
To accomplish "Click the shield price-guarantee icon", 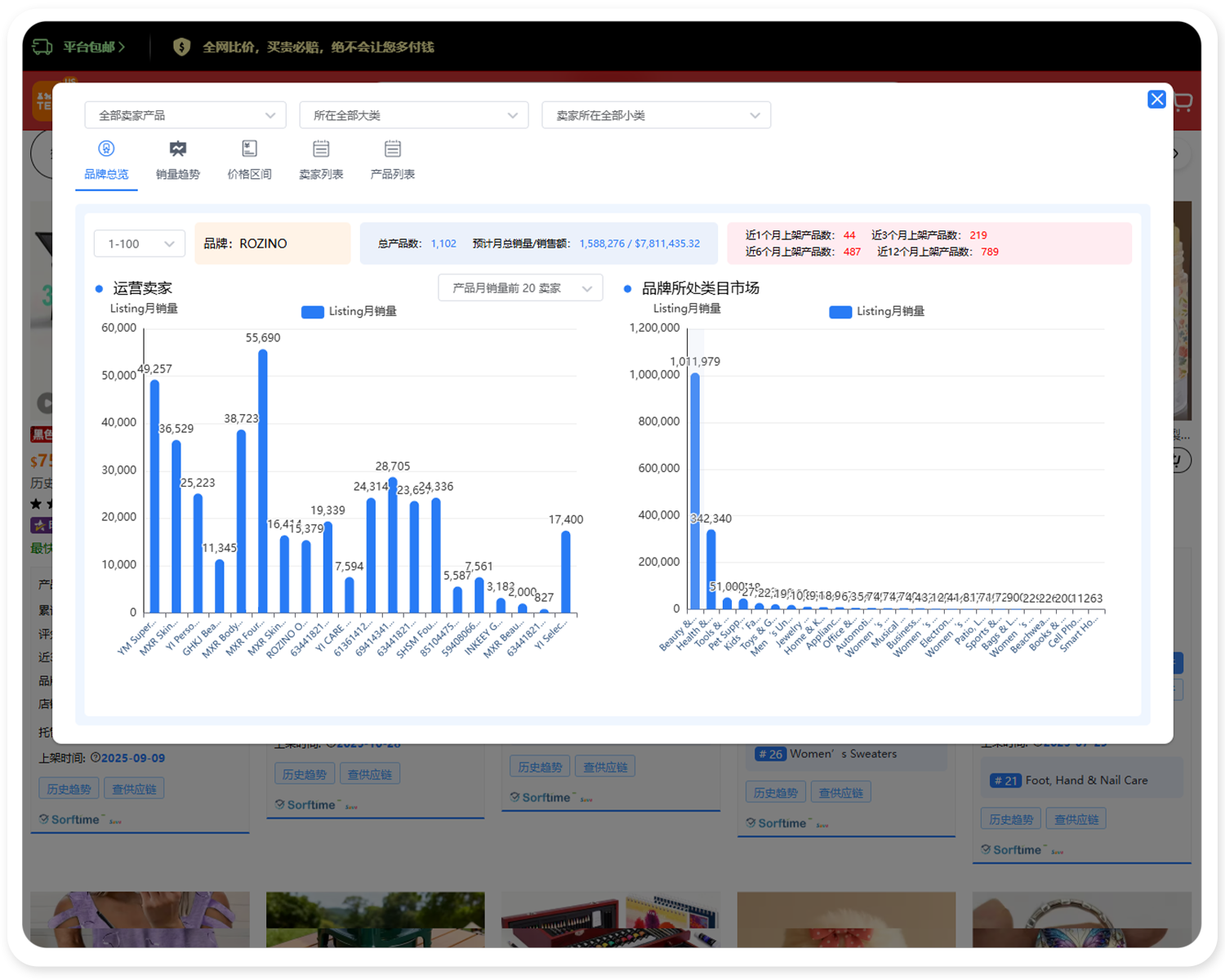I will [x=181, y=47].
